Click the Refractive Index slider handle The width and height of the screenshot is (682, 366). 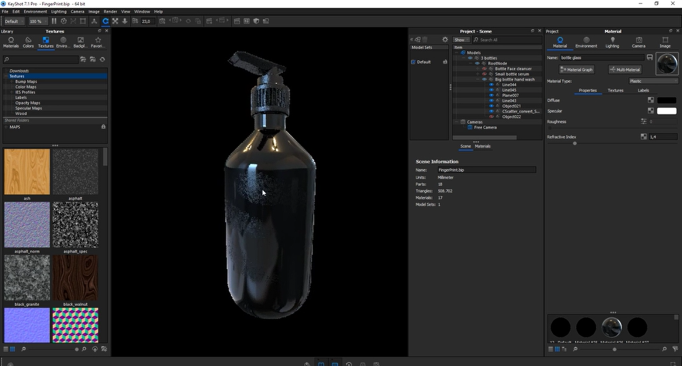(x=575, y=143)
